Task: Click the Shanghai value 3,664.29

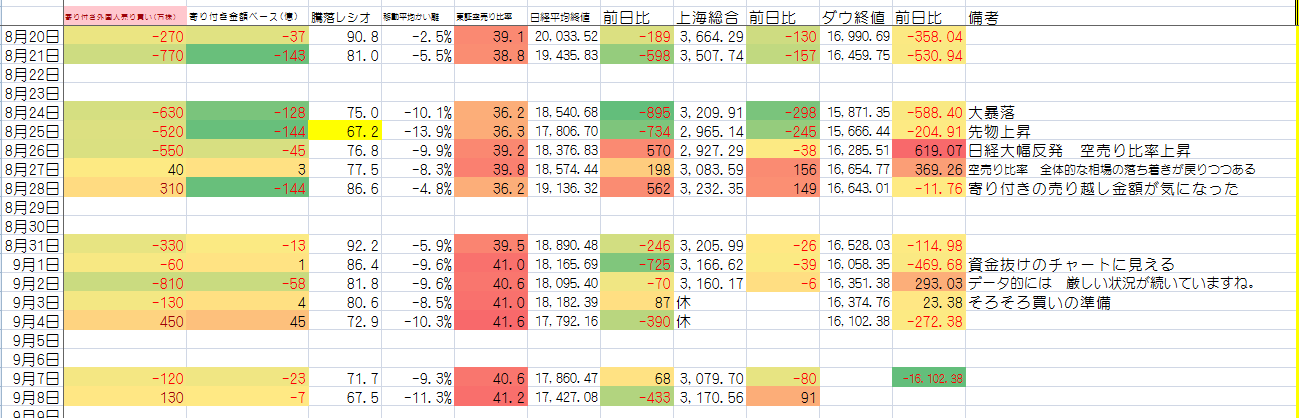Action: 710,36
